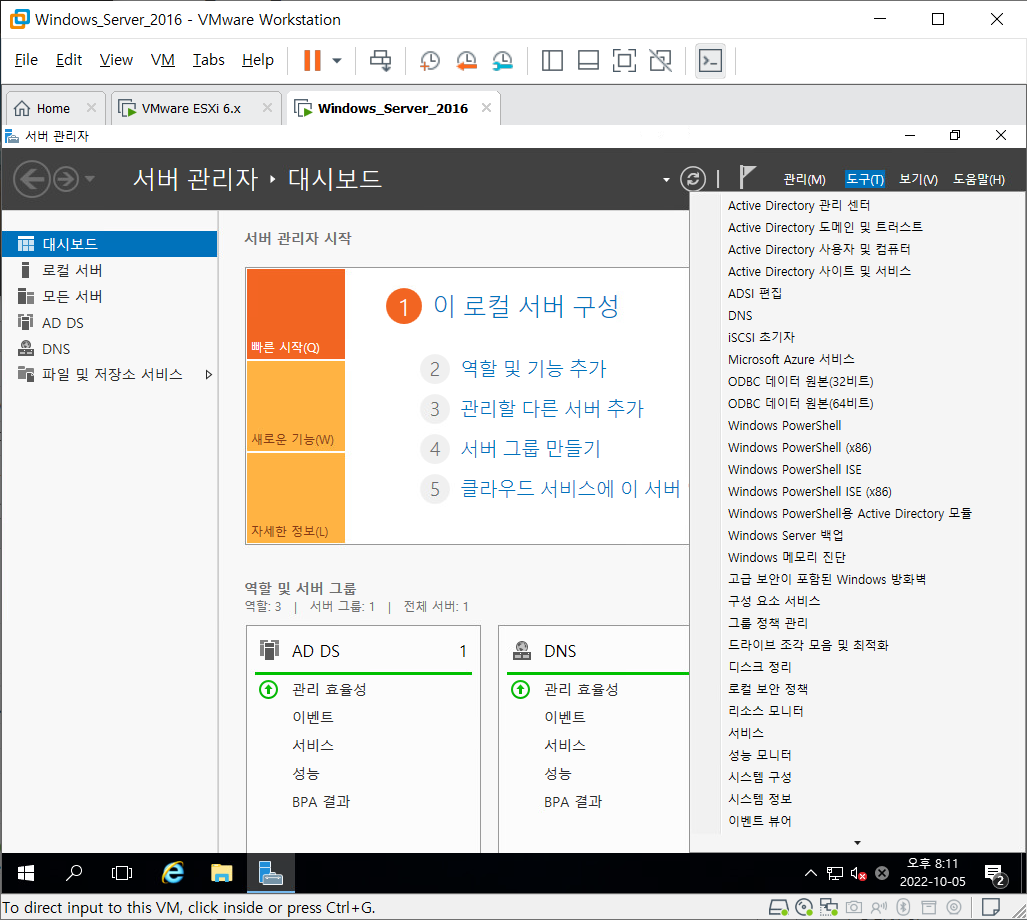Refresh the Server Manager dashboard

(x=693, y=179)
